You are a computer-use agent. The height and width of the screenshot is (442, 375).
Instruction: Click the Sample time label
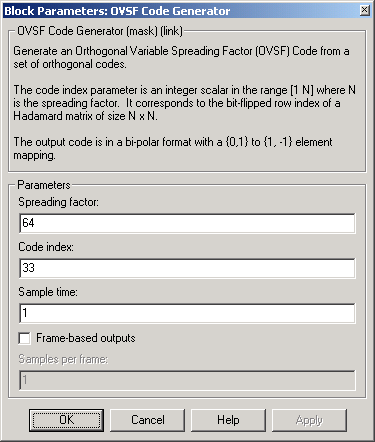tap(48, 292)
